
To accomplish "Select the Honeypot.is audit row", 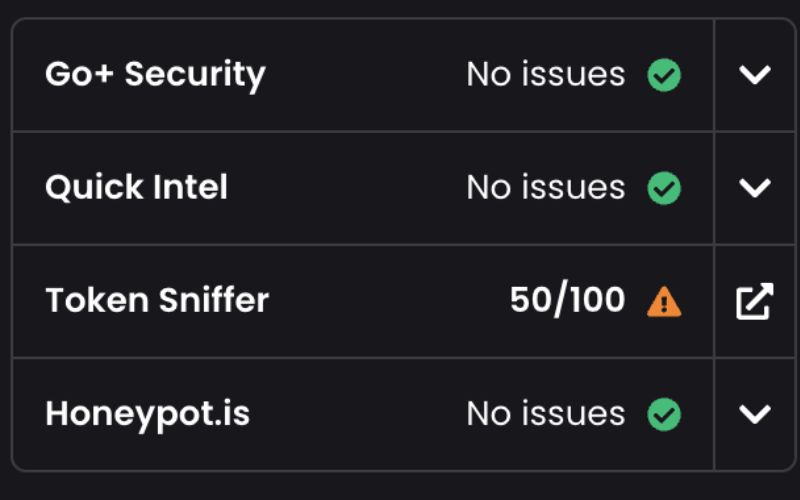I will 363,414.
